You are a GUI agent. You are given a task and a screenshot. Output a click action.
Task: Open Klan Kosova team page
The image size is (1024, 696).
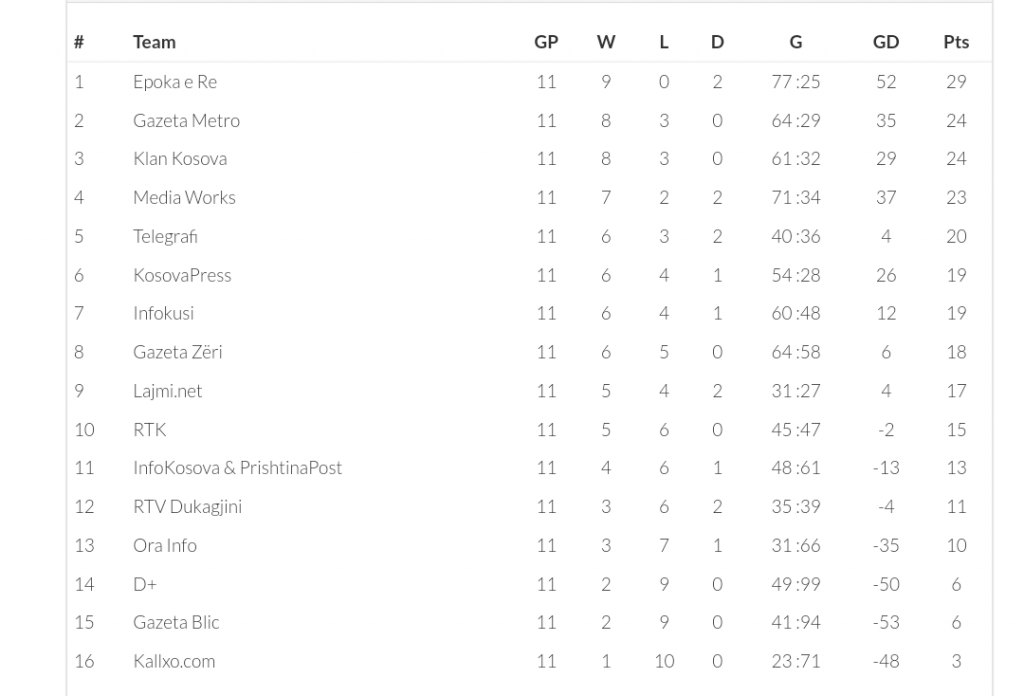click(x=180, y=159)
